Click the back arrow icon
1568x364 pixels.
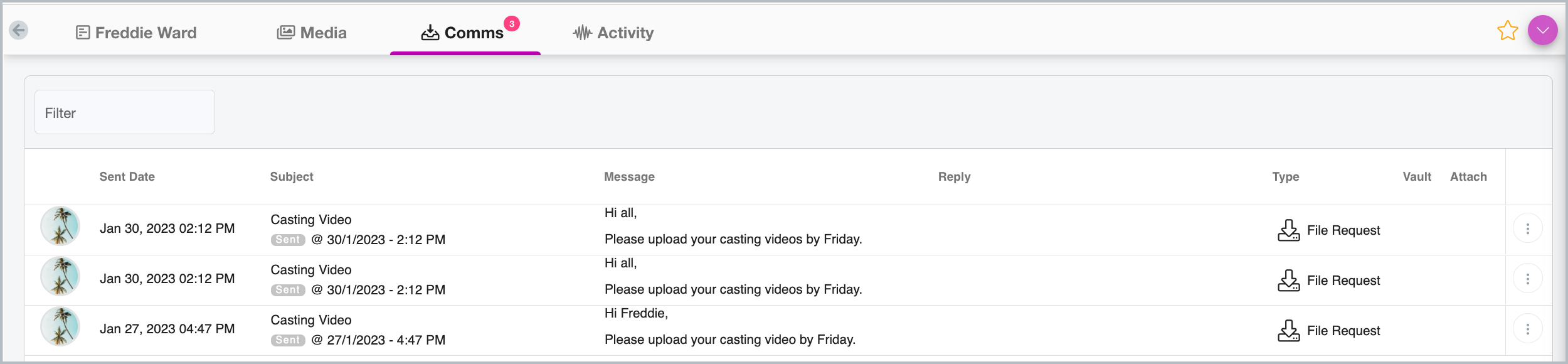point(19,29)
